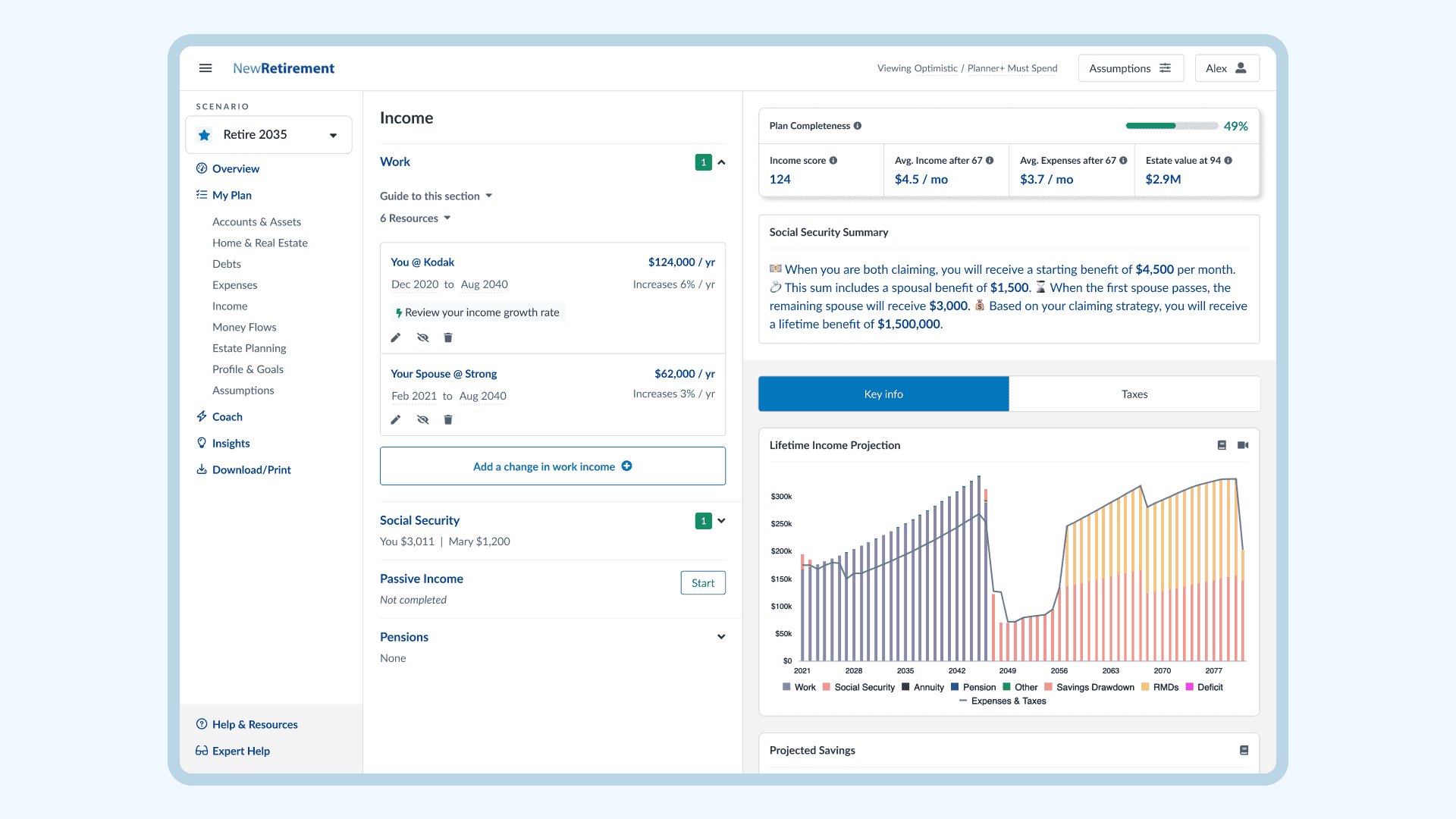1456x819 pixels.
Task: Edit the Kodak income entry
Action: coord(396,337)
